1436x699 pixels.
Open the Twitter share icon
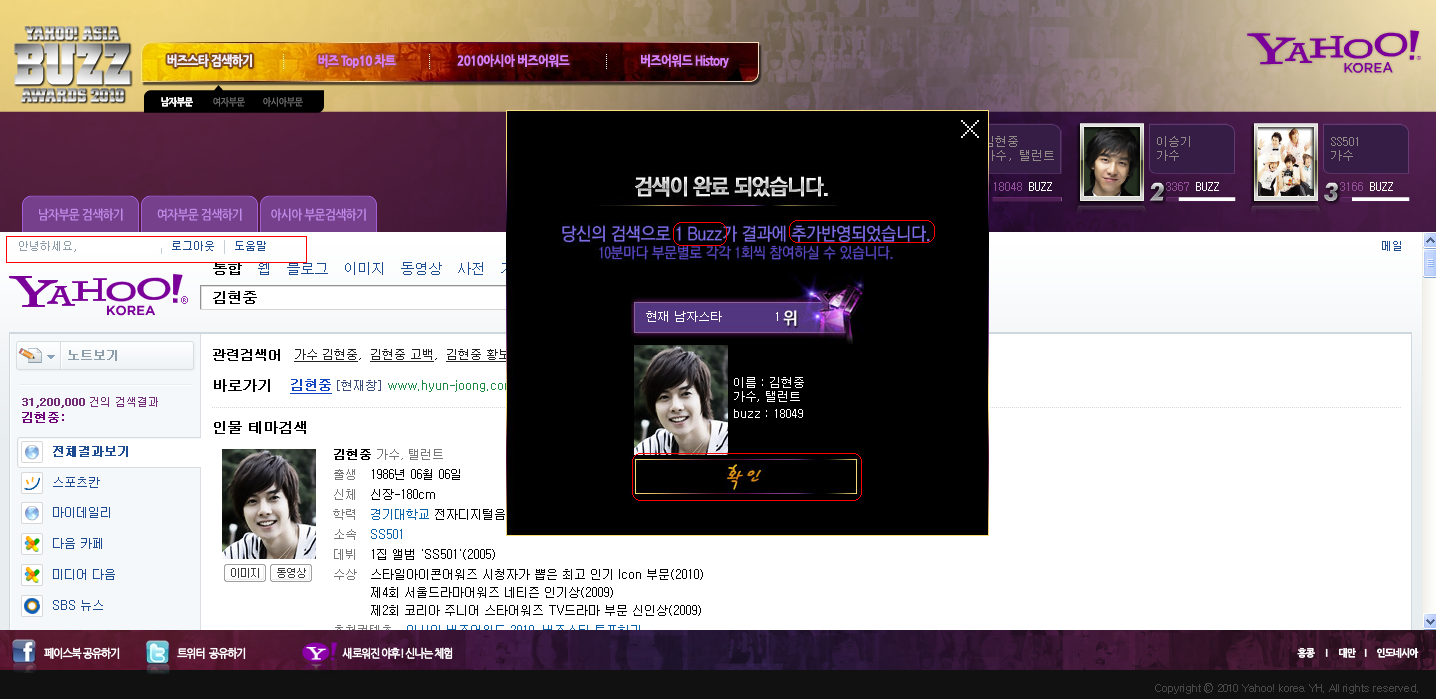point(157,653)
